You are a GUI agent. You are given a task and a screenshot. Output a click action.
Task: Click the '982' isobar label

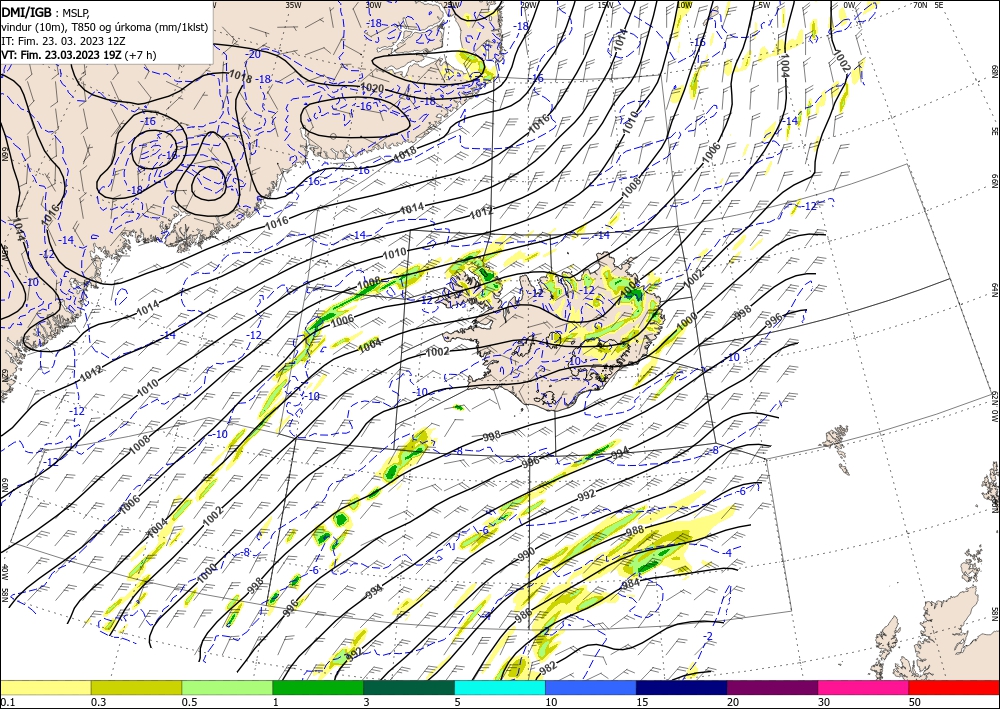(548, 668)
